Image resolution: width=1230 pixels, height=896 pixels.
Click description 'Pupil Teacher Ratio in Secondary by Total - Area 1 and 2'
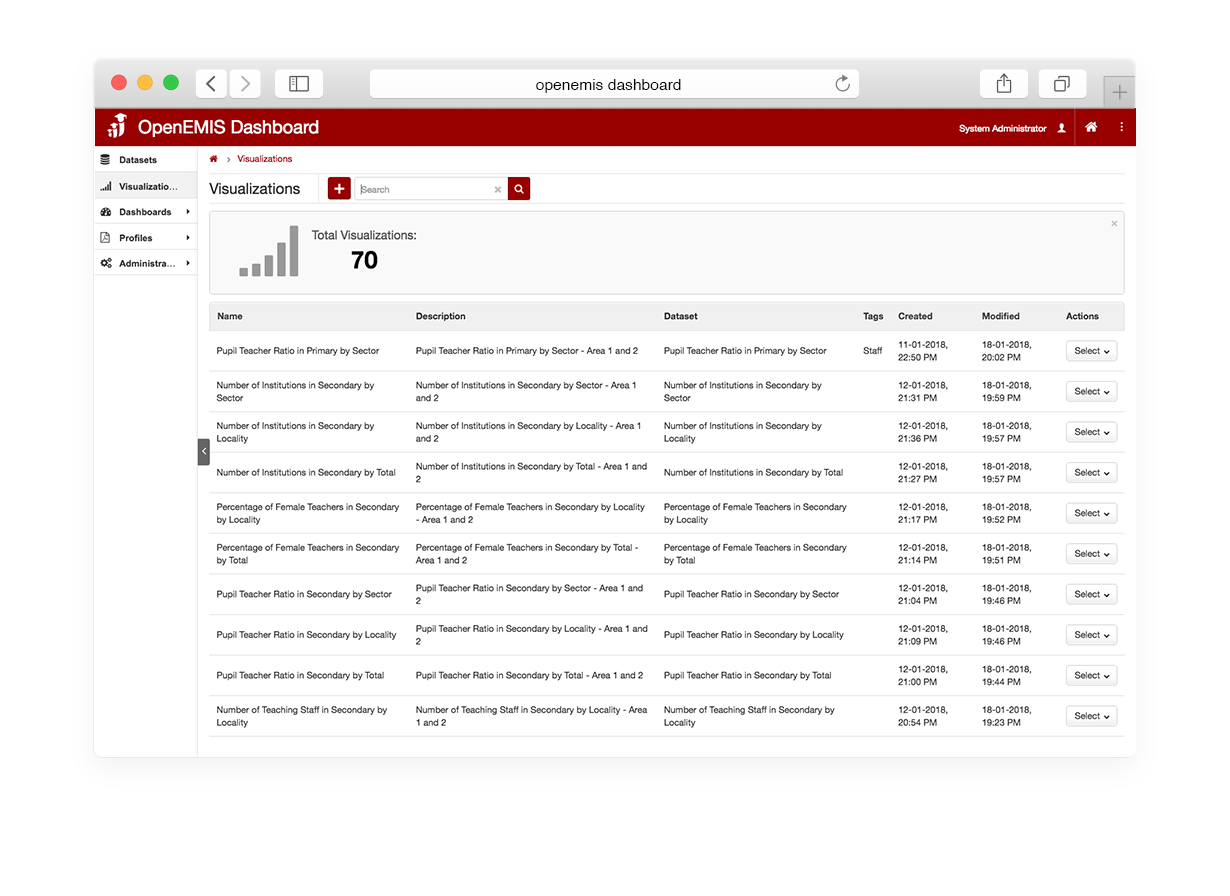pos(530,676)
